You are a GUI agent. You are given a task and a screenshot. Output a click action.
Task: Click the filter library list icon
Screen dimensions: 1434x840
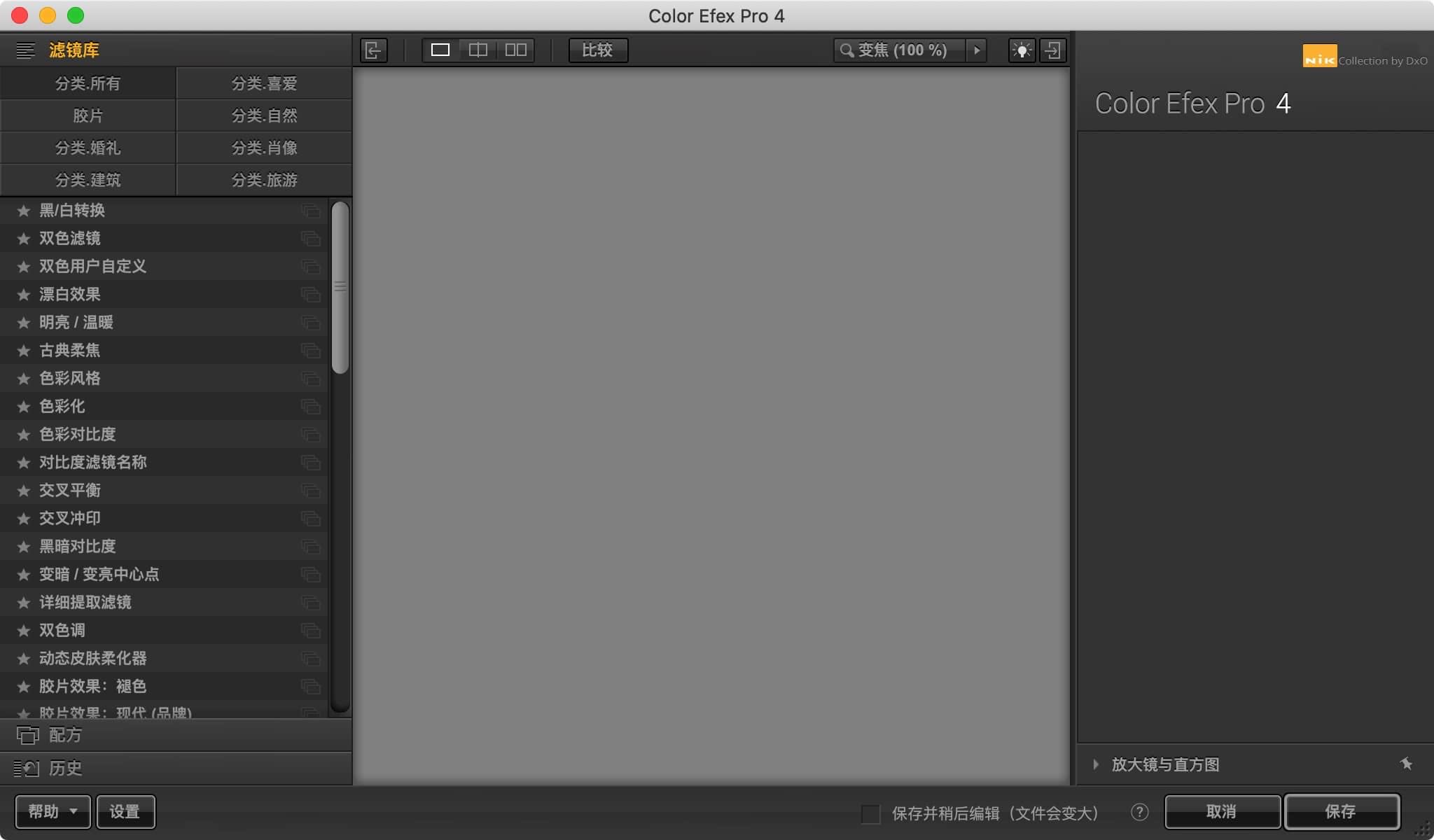click(x=25, y=50)
